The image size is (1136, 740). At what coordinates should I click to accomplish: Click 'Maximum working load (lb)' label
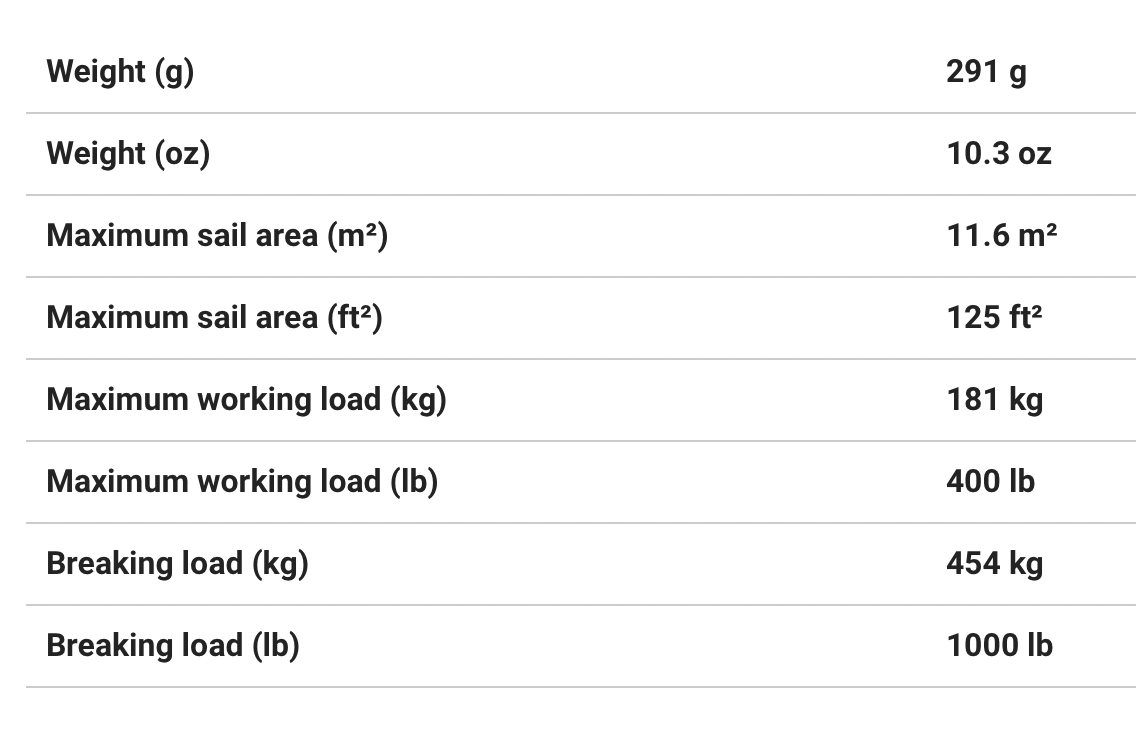click(x=242, y=482)
